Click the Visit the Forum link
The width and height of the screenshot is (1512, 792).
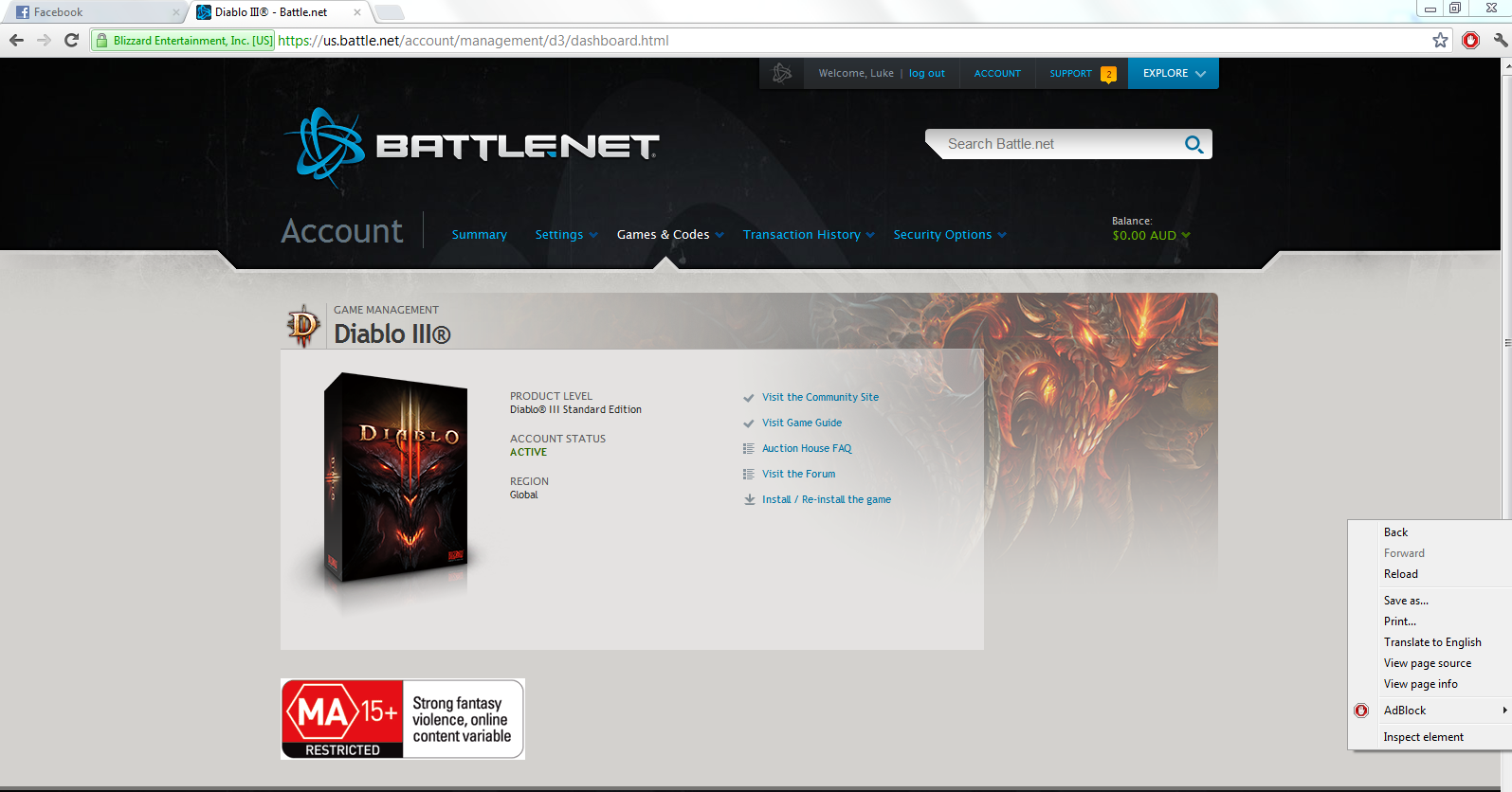pos(799,475)
